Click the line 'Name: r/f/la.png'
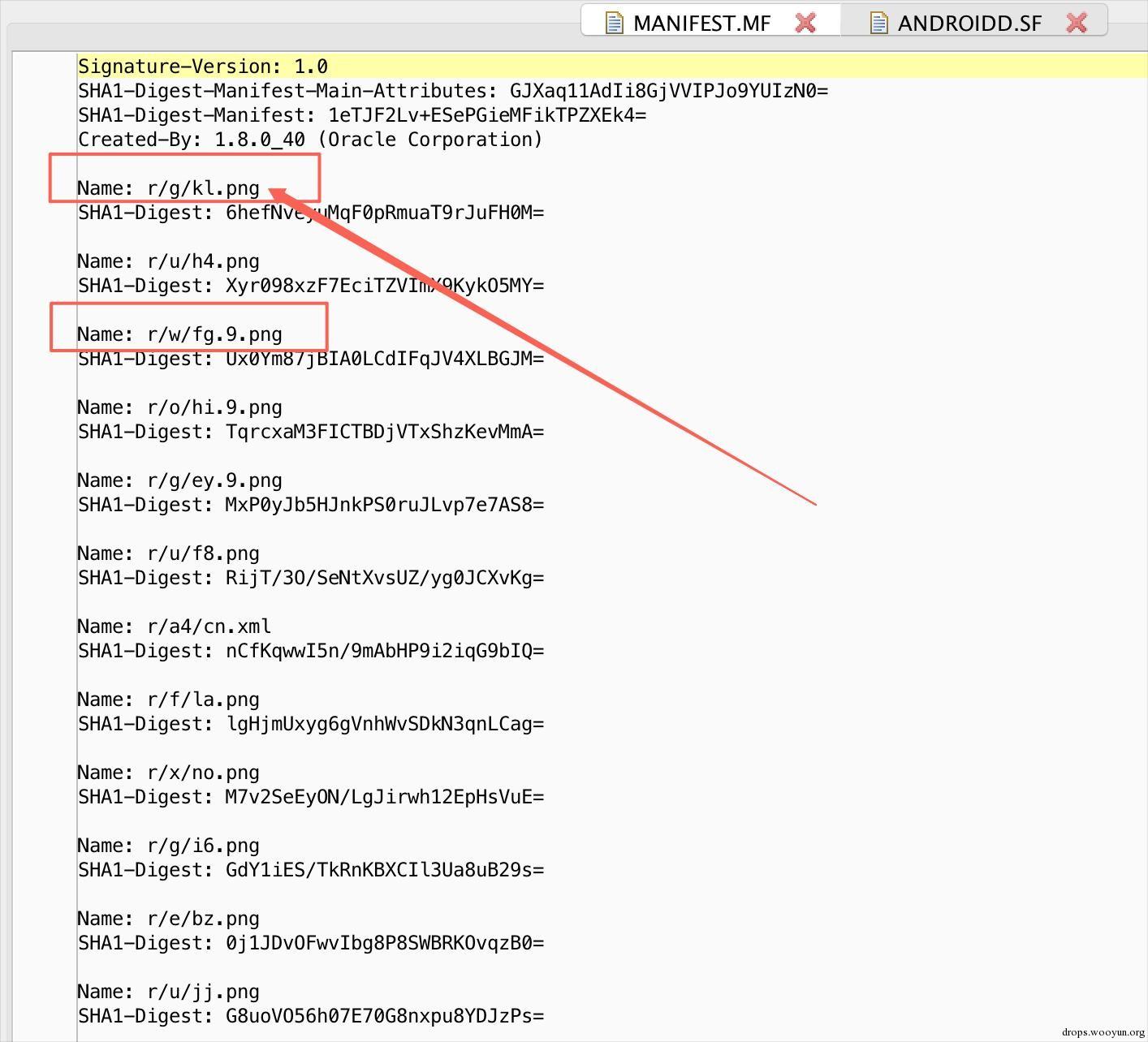The height and width of the screenshot is (1042, 1148). (169, 700)
